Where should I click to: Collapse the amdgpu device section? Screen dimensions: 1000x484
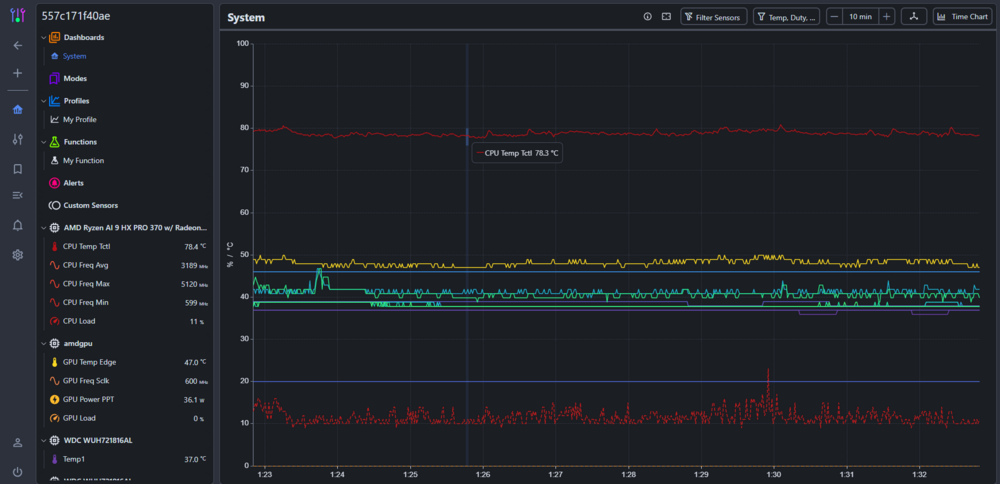[43, 343]
